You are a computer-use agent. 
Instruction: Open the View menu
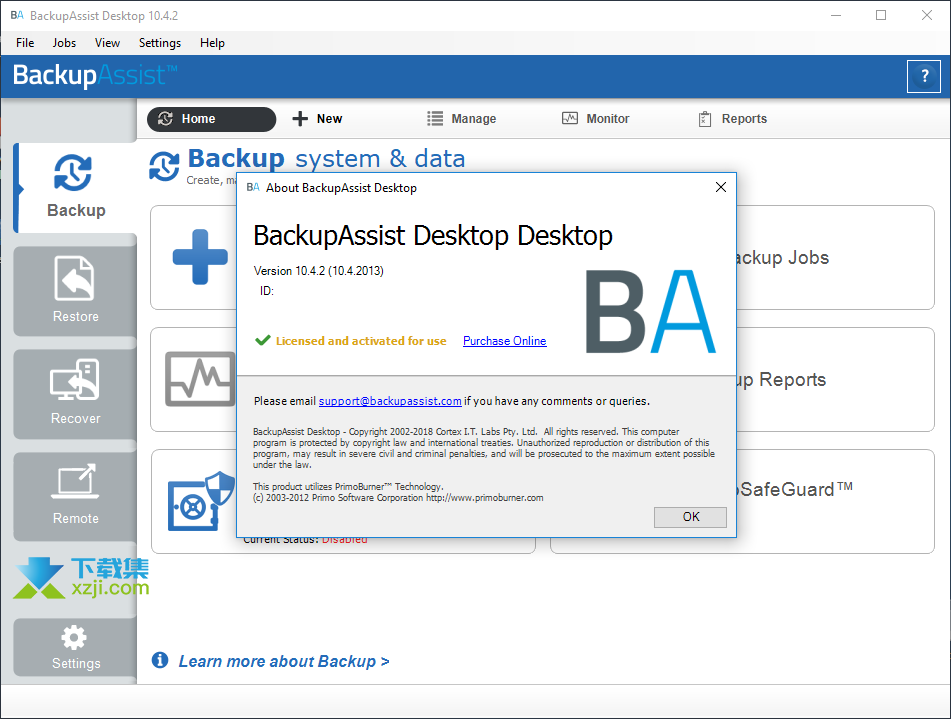point(107,42)
